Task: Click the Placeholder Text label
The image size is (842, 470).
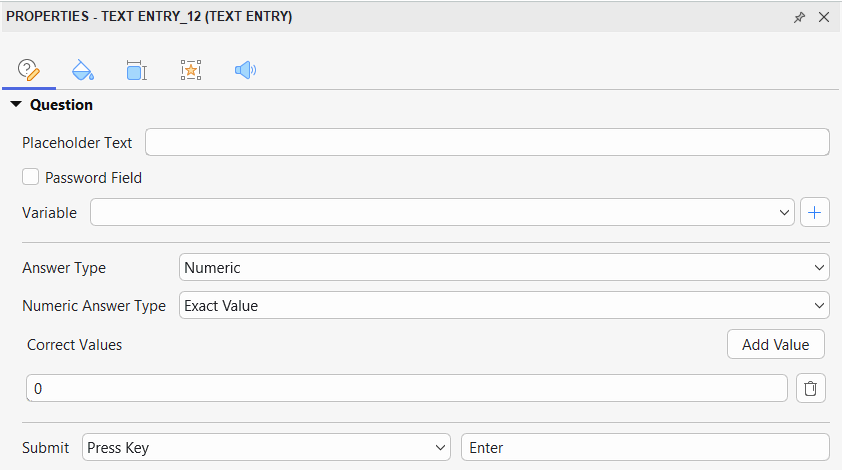Action: pos(77,143)
